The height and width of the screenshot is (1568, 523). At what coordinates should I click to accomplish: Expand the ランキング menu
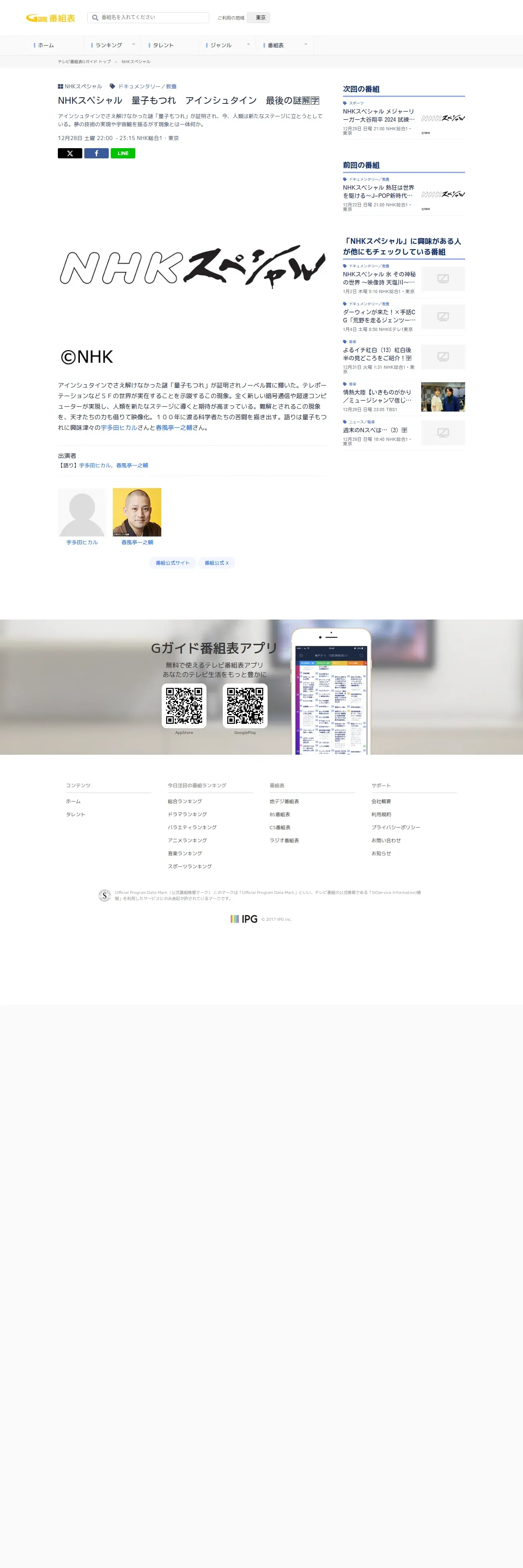[113, 45]
